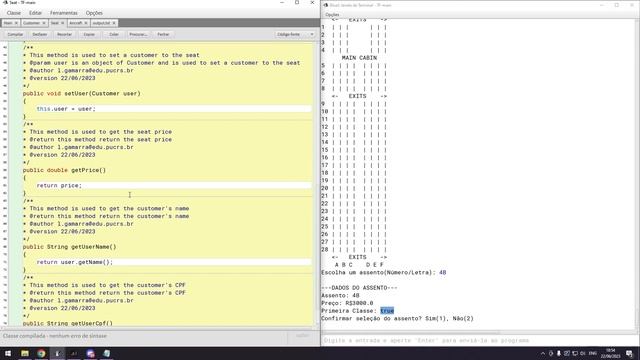This screenshot has width=640, height=360.
Task: Click the taskbar clock
Action: tap(611, 353)
